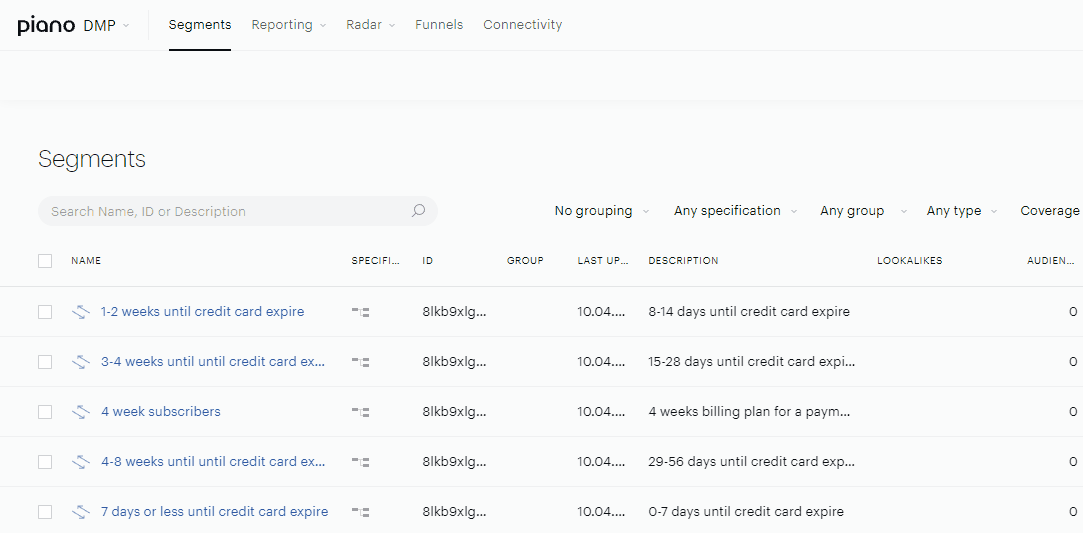This screenshot has width=1083, height=533.
Task: Check the 7 days or less row
Action: [x=45, y=512]
